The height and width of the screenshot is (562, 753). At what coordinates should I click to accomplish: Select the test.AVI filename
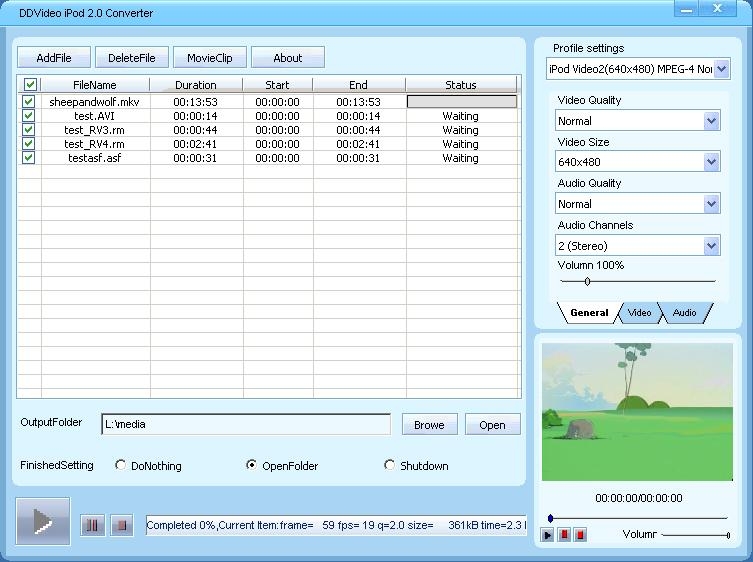click(94, 116)
